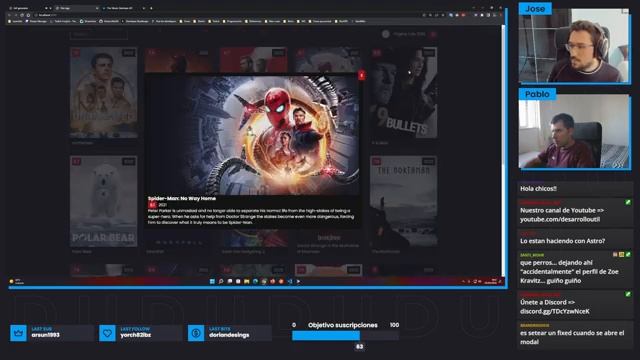The height and width of the screenshot is (360, 640).
Task: Close the Spider-Man movie modal
Action: [x=361, y=75]
